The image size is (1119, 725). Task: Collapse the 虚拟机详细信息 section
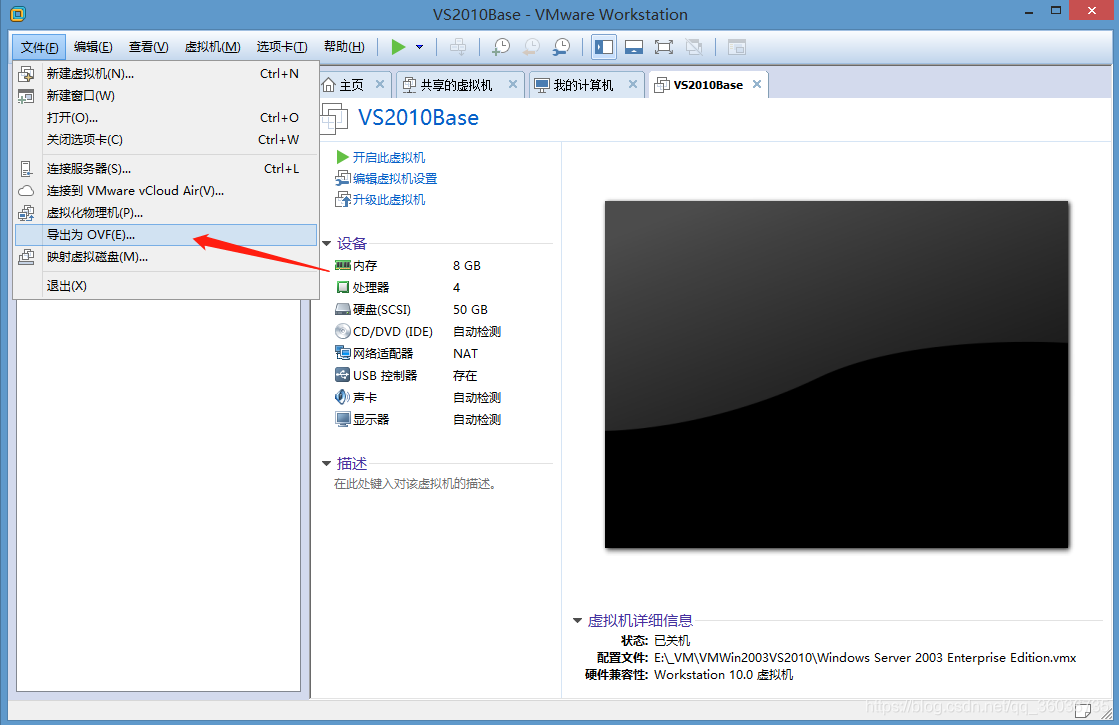pos(577,621)
